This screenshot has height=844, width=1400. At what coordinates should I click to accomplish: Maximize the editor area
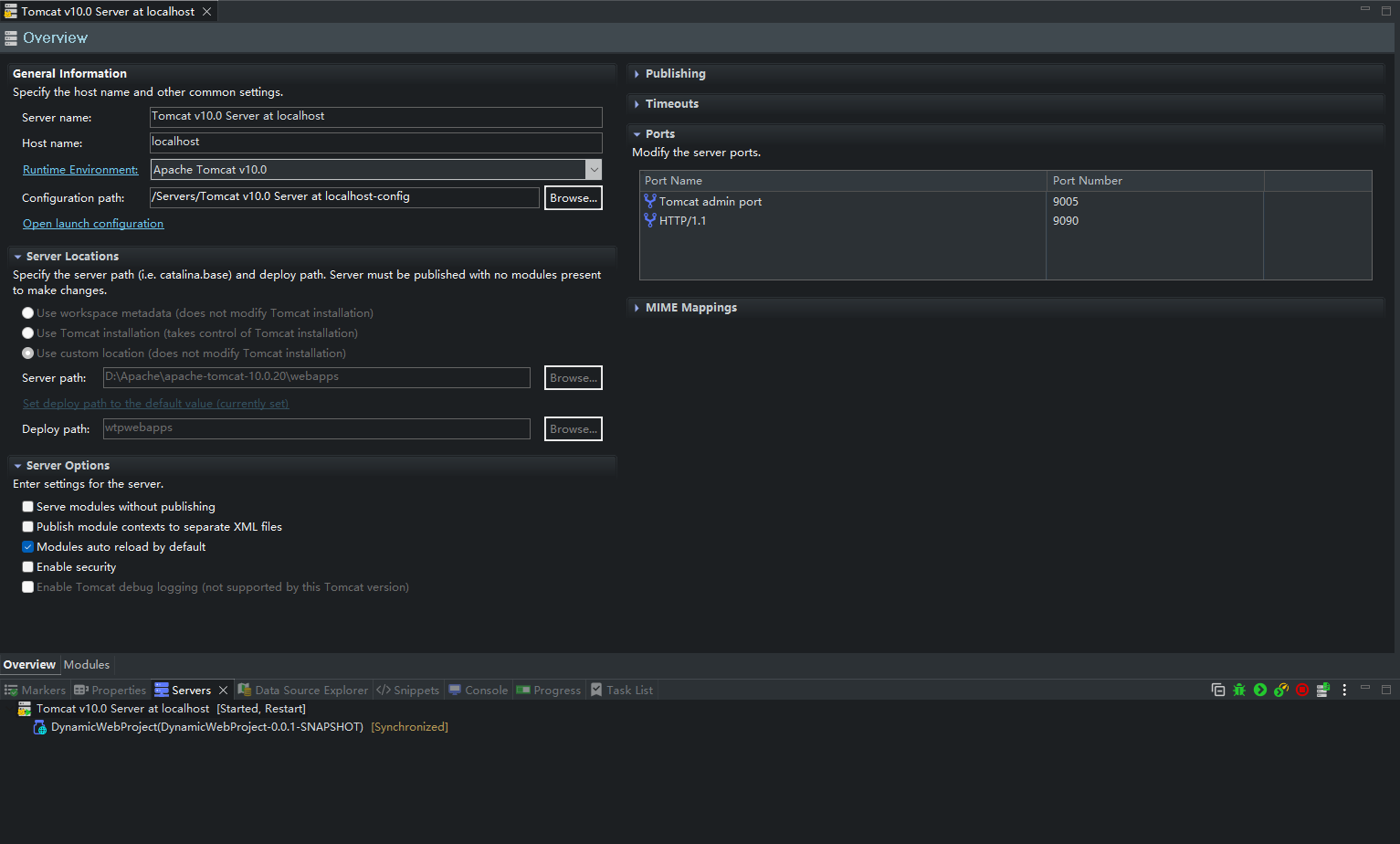pyautogui.click(x=1386, y=11)
